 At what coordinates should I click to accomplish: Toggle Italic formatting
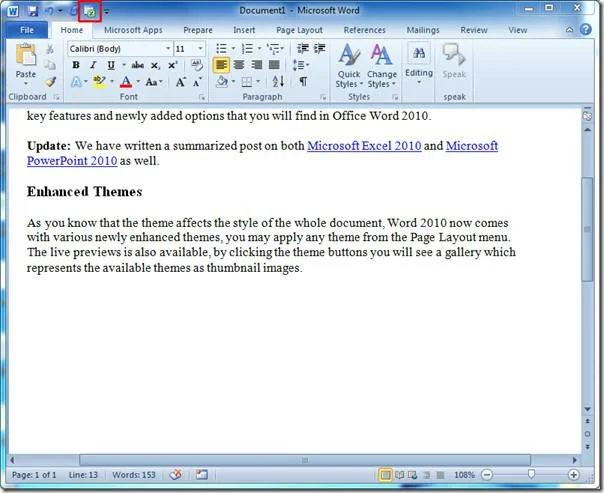(x=93, y=65)
